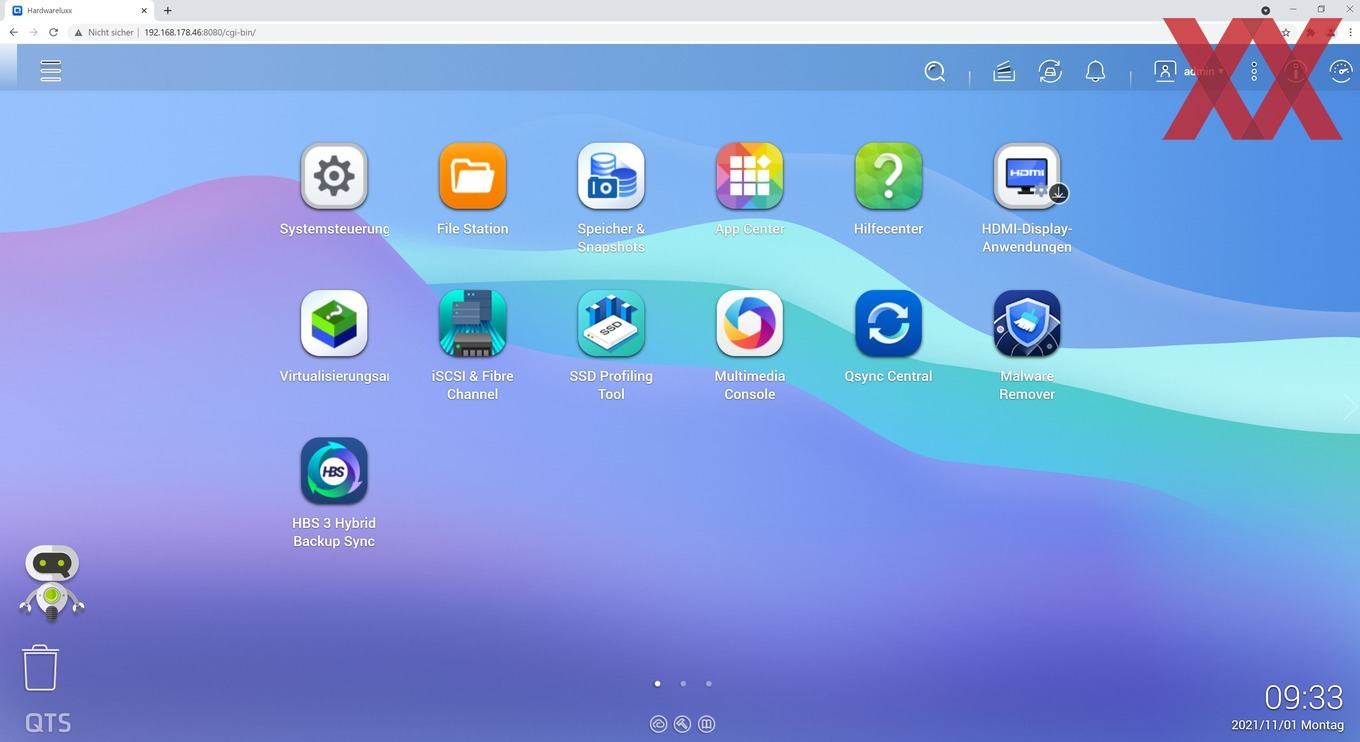Open the dashboard gauge icon
1360x742 pixels.
coord(1340,71)
